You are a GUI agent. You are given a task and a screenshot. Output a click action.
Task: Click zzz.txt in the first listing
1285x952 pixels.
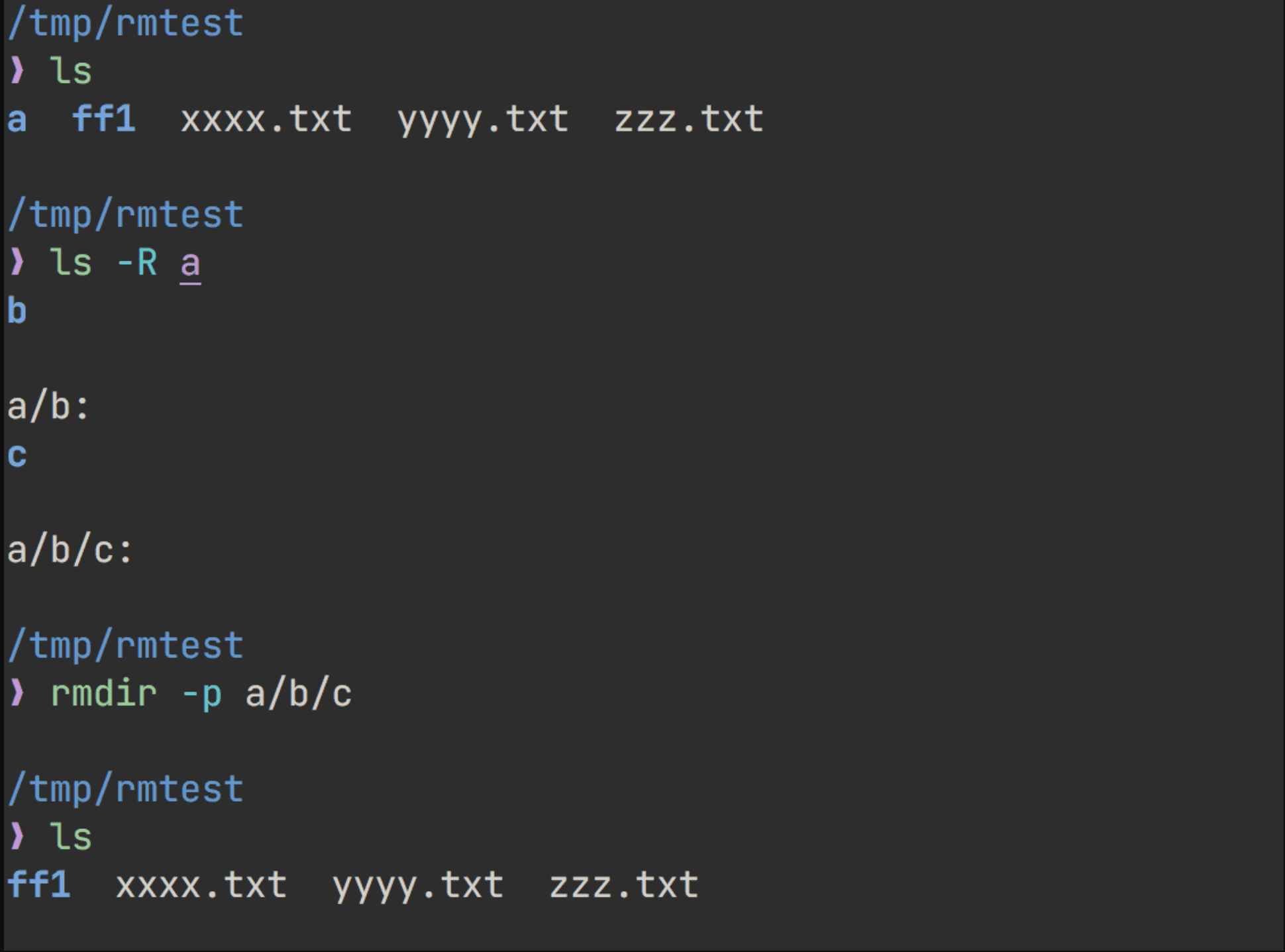point(689,119)
